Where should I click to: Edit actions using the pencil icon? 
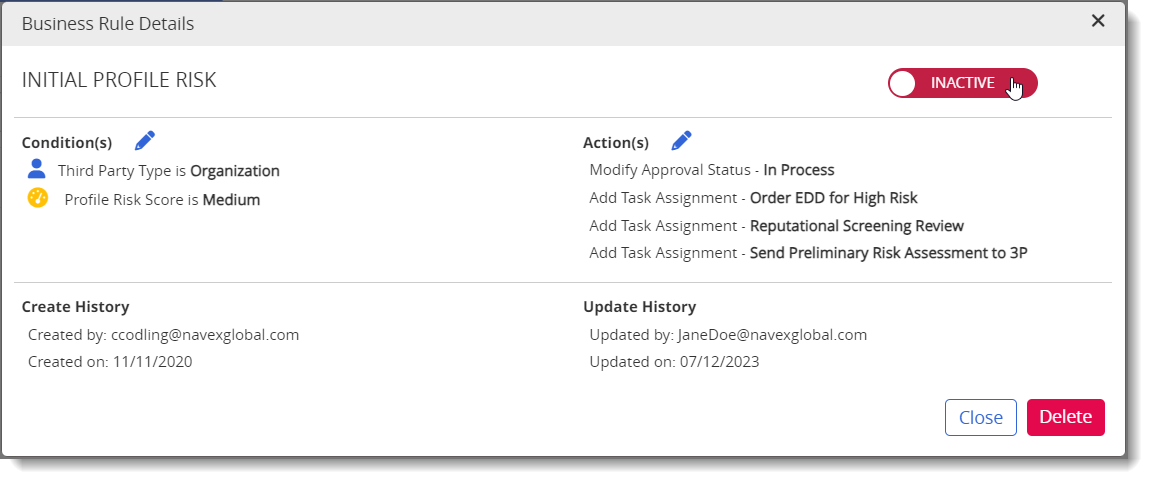(x=682, y=140)
